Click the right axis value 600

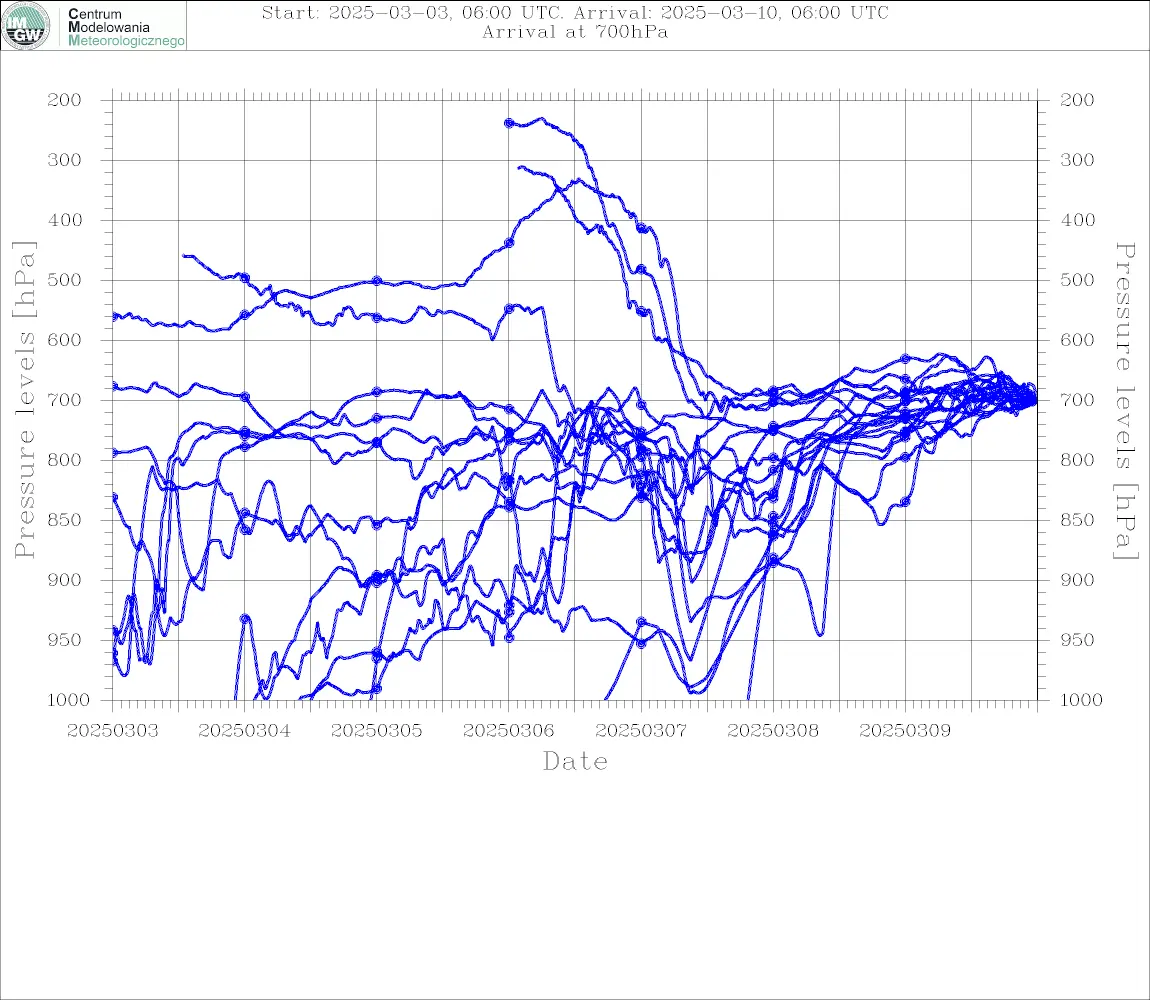click(x=1077, y=340)
